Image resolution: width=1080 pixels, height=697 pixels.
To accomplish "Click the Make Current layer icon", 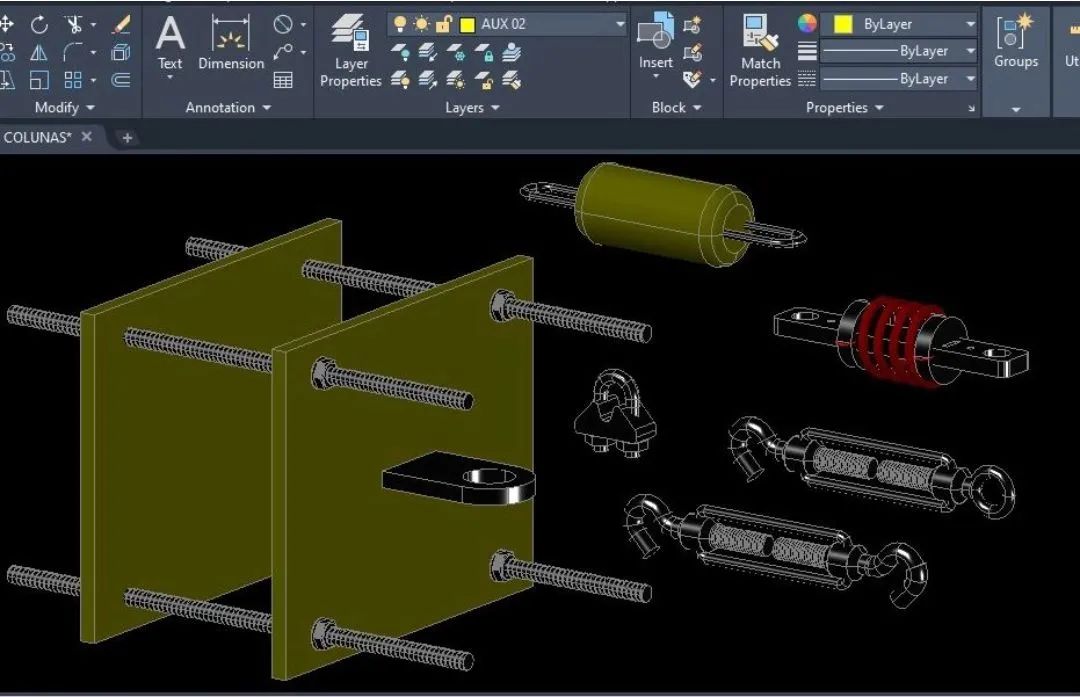I will coord(511,52).
